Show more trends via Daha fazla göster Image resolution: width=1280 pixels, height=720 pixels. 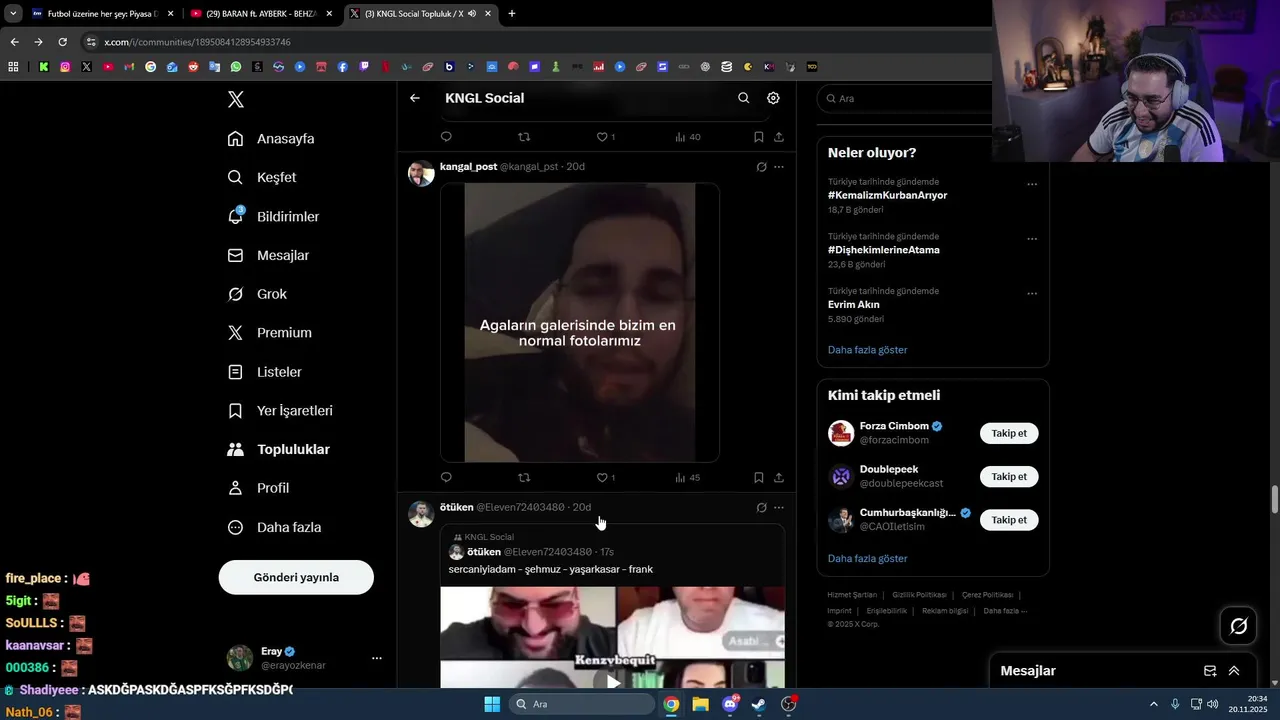pos(867,350)
